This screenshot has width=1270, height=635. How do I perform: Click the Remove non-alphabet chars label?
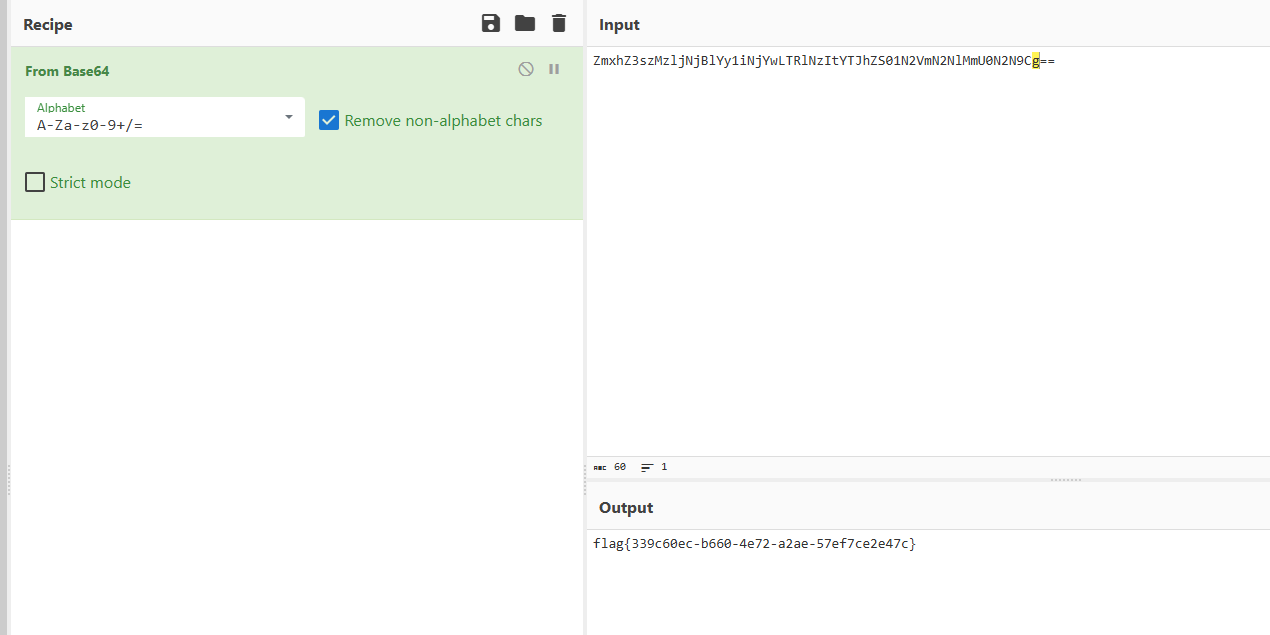point(443,120)
